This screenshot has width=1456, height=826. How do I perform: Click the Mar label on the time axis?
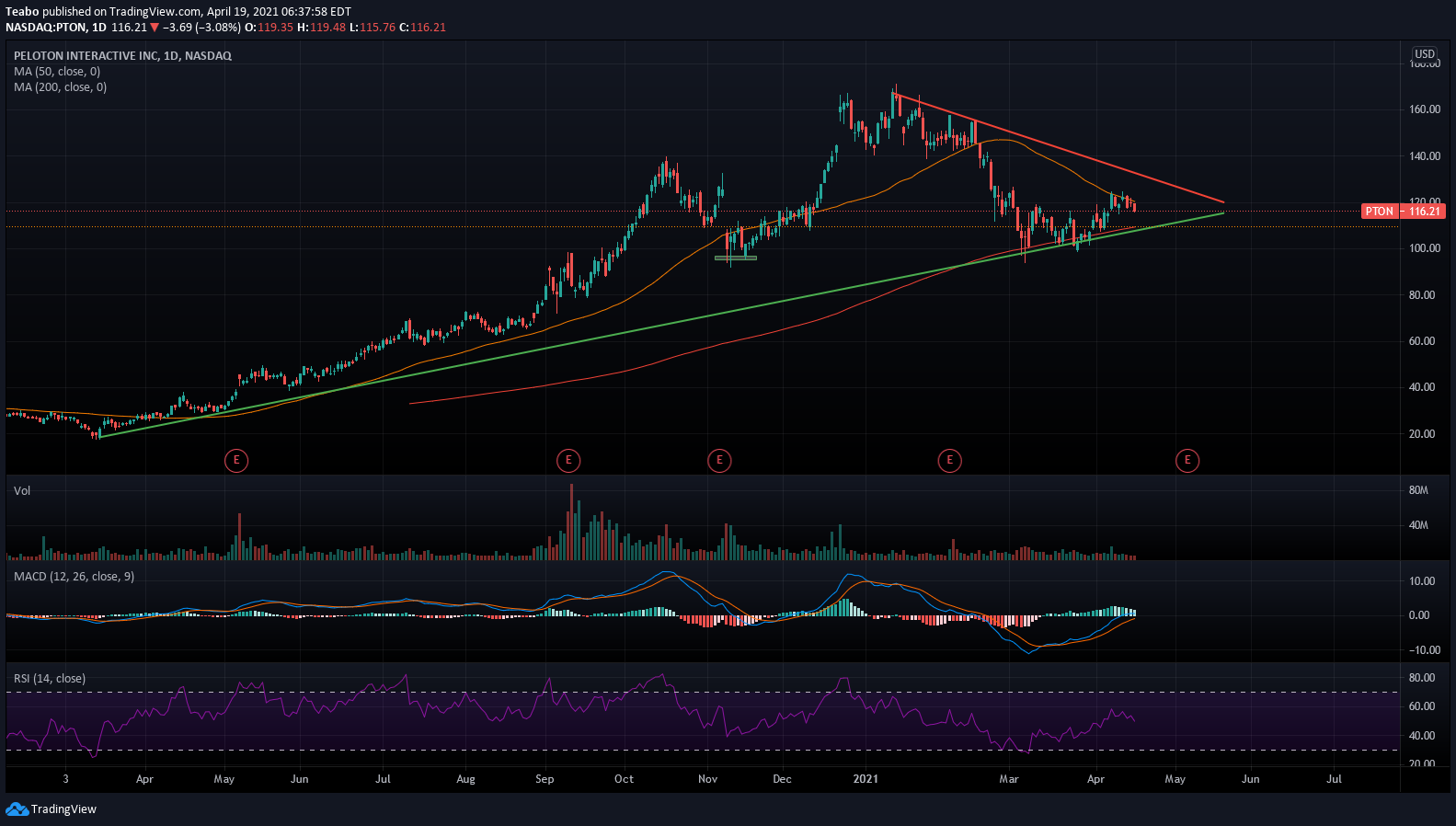pos(1009,779)
